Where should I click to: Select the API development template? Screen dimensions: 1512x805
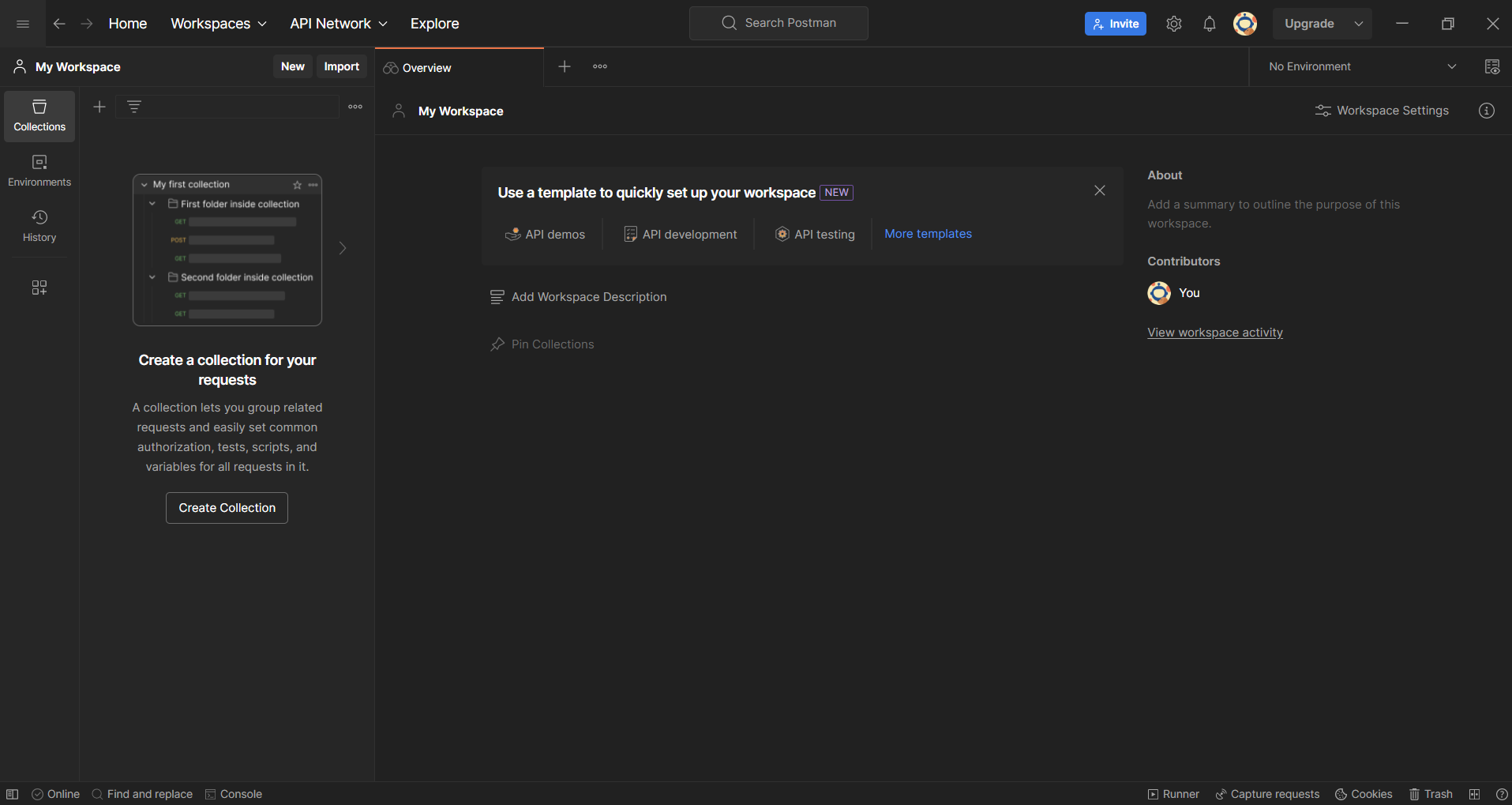coord(681,234)
